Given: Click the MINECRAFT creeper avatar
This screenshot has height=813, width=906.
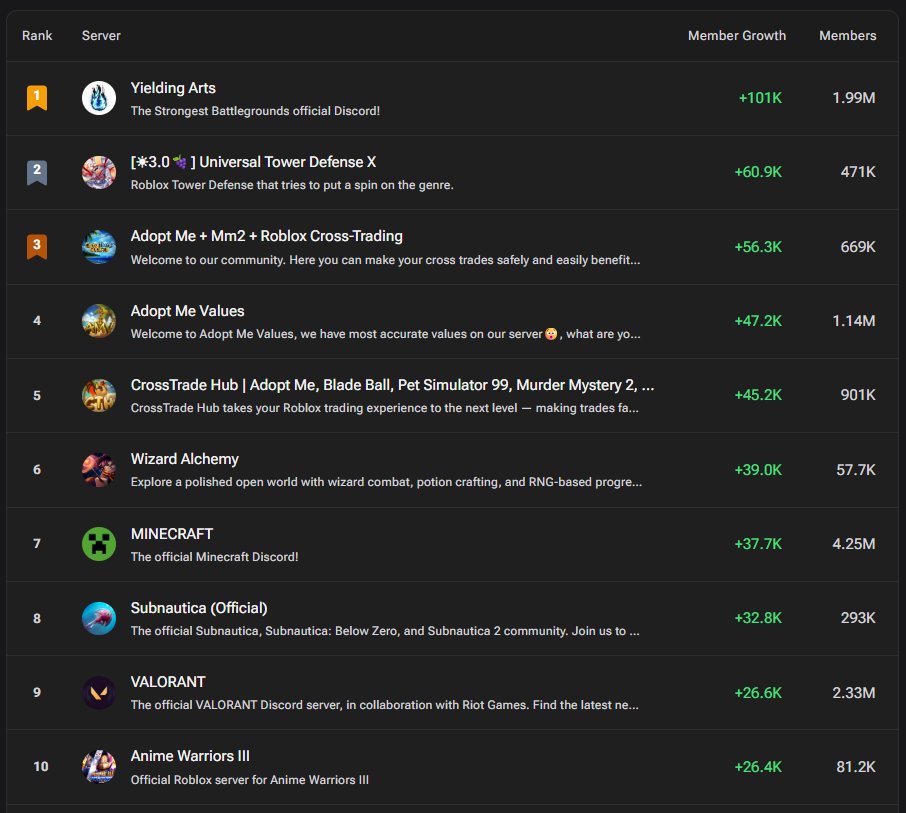Looking at the screenshot, I should click(99, 544).
